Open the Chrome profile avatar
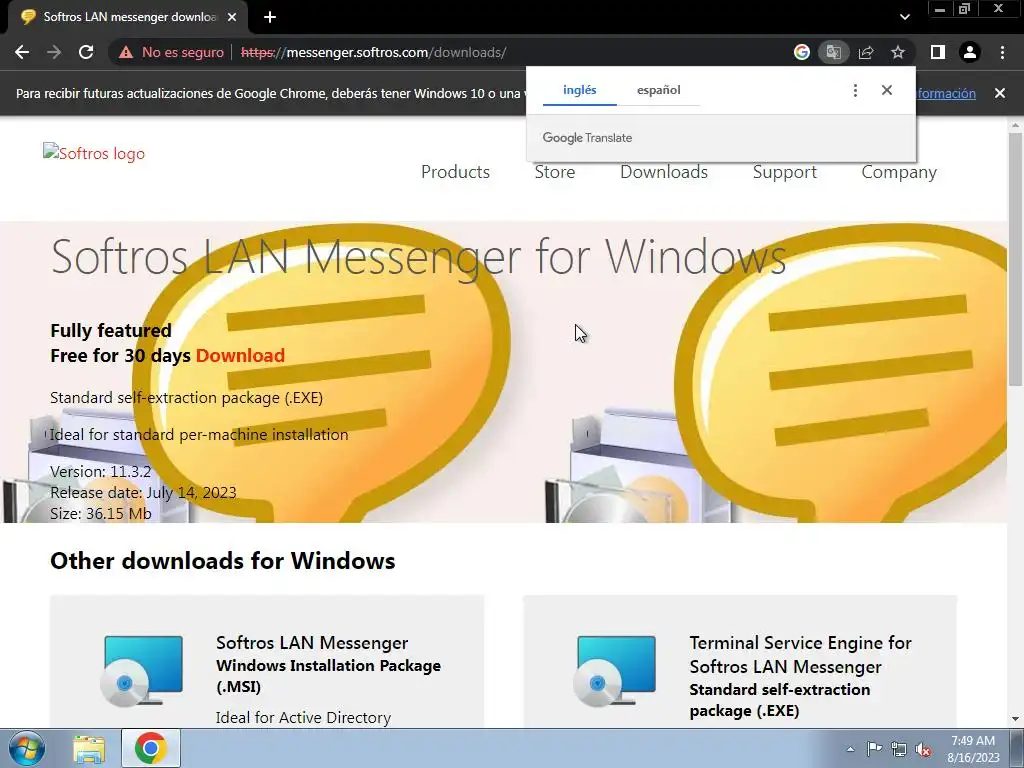1024x768 pixels. coord(970,52)
